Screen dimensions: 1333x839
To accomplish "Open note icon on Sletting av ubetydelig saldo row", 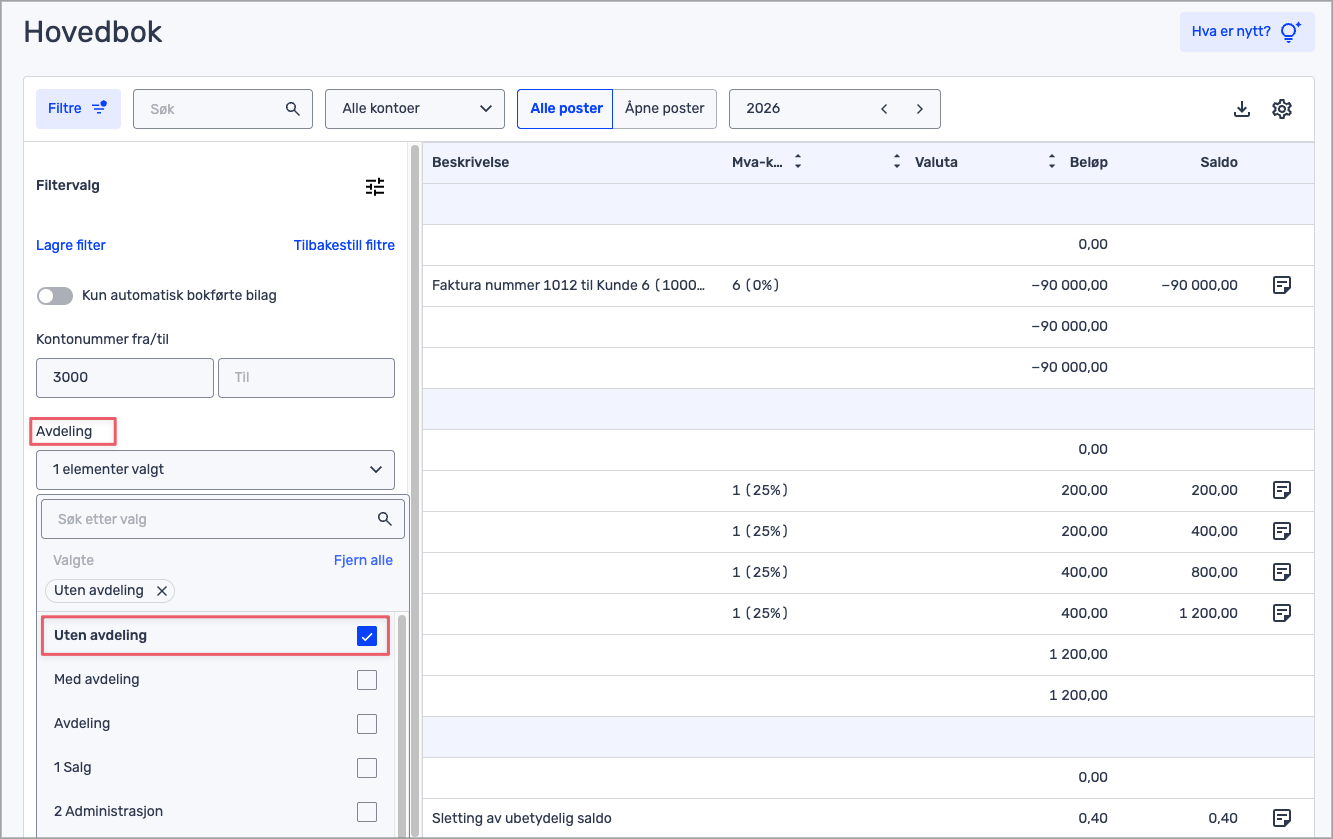I will pyautogui.click(x=1282, y=818).
